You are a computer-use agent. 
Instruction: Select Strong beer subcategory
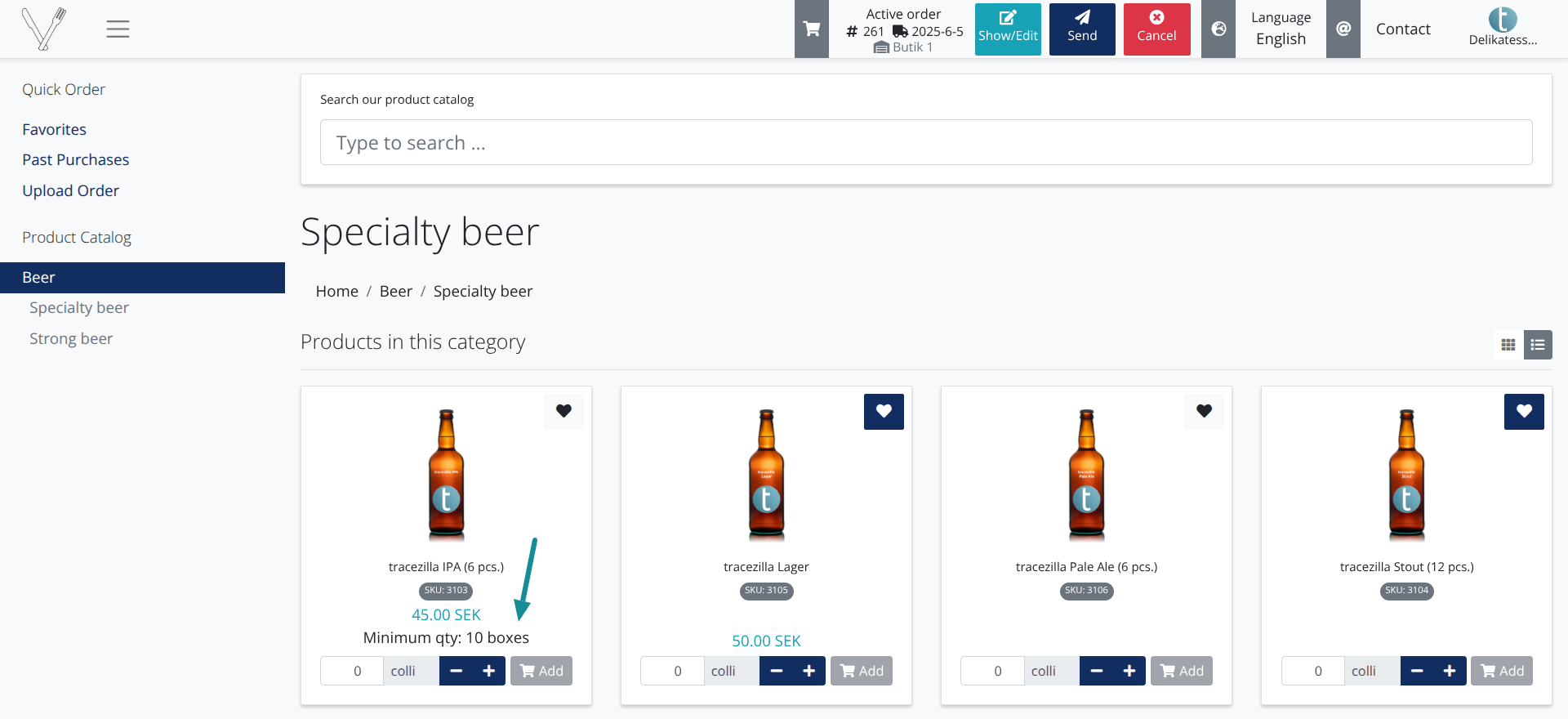click(71, 339)
